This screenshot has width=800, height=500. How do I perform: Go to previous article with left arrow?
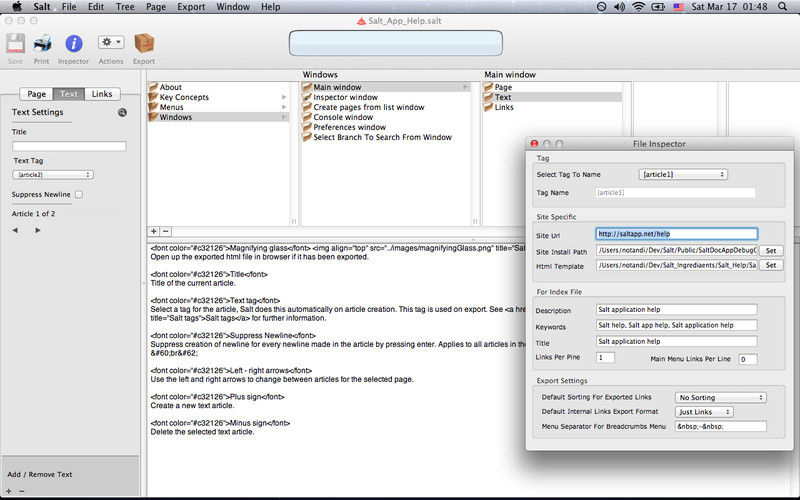15,230
